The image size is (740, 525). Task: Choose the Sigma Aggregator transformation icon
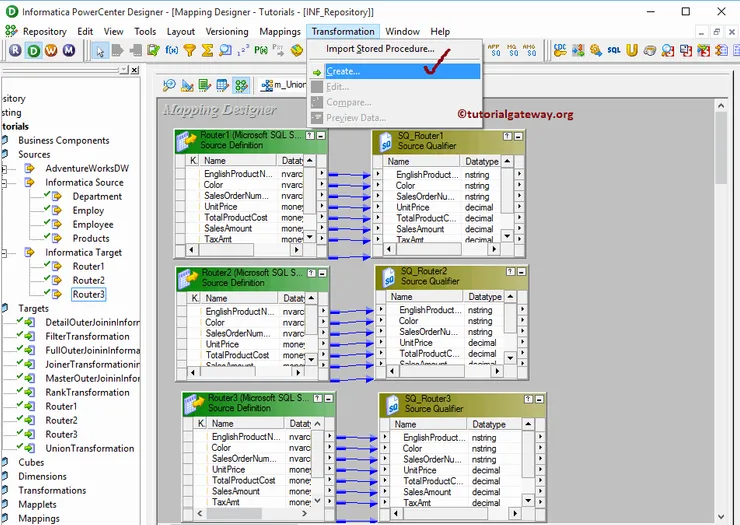207,50
